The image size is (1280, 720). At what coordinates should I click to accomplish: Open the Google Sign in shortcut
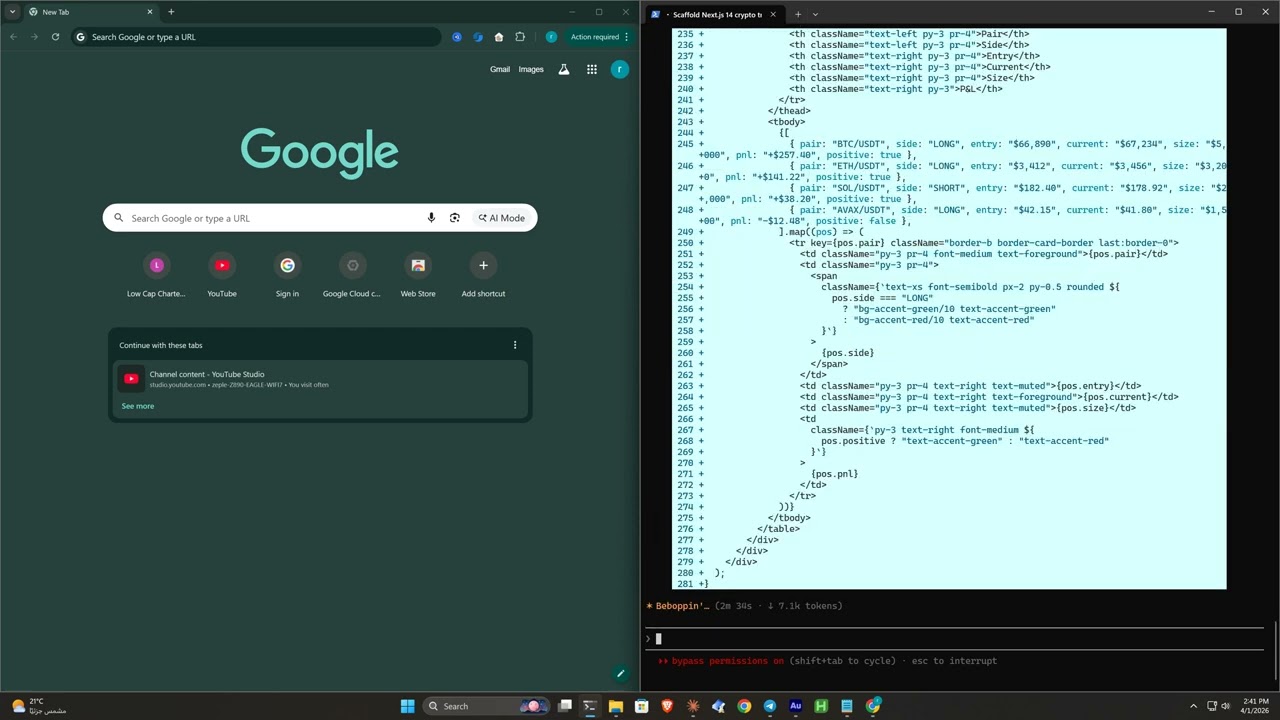[x=287, y=275]
